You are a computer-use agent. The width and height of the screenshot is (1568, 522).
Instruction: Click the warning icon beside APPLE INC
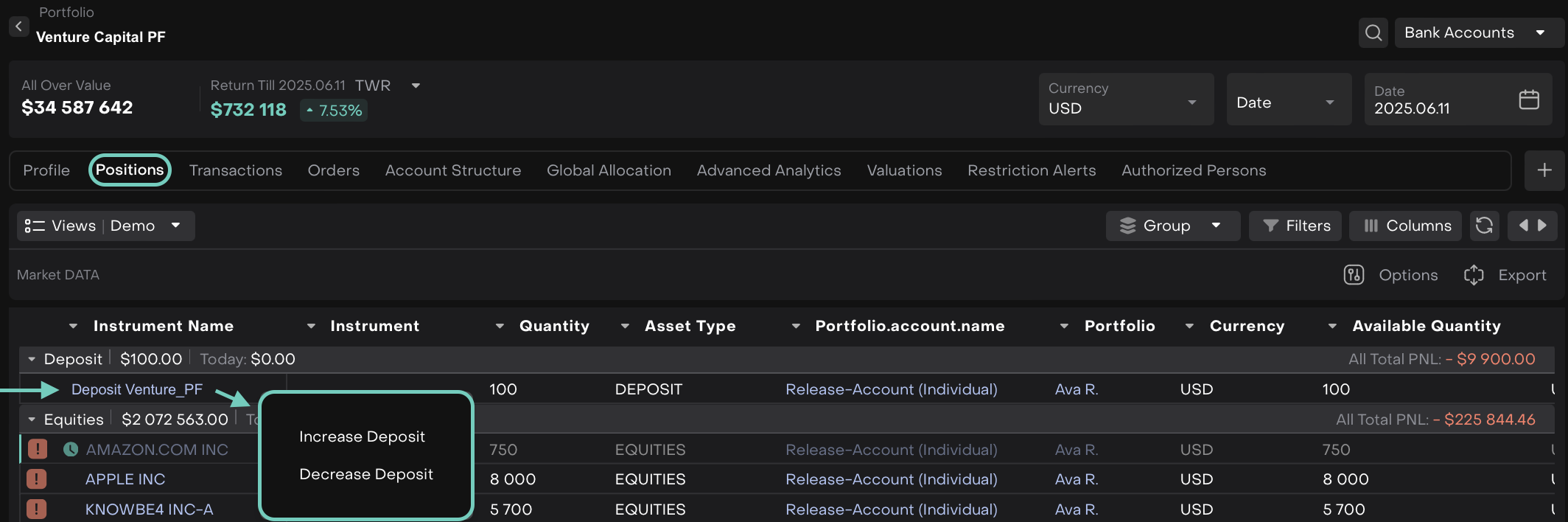coord(37,479)
